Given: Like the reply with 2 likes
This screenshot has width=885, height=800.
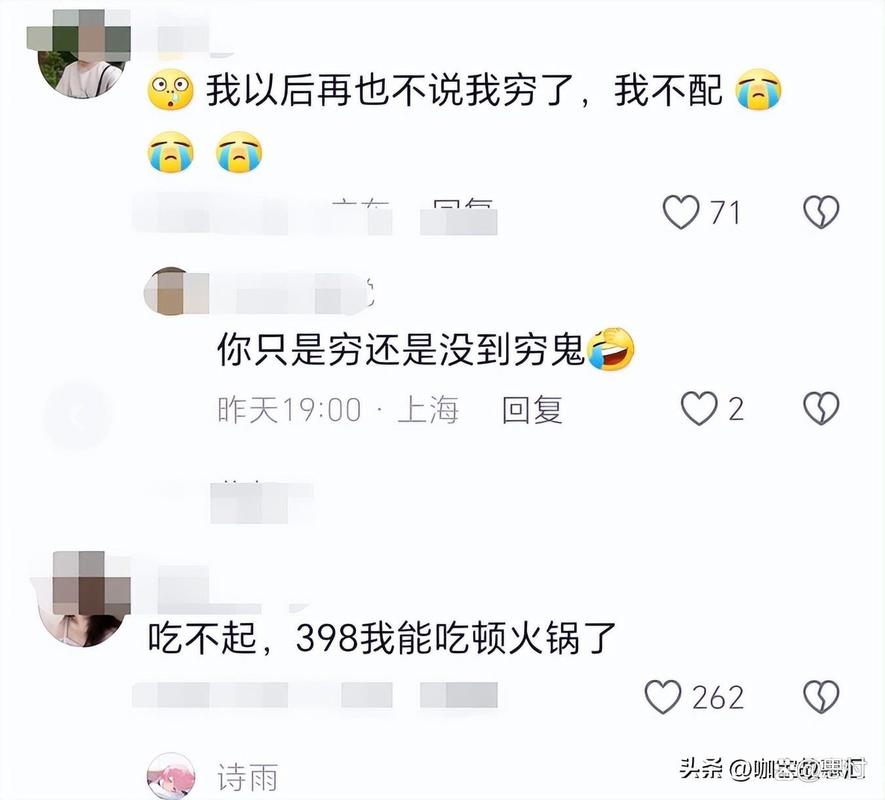Looking at the screenshot, I should pos(699,408).
